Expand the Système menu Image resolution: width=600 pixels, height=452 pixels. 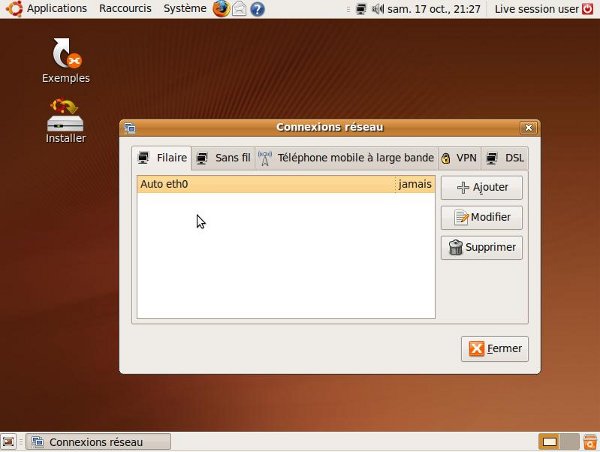185,9
